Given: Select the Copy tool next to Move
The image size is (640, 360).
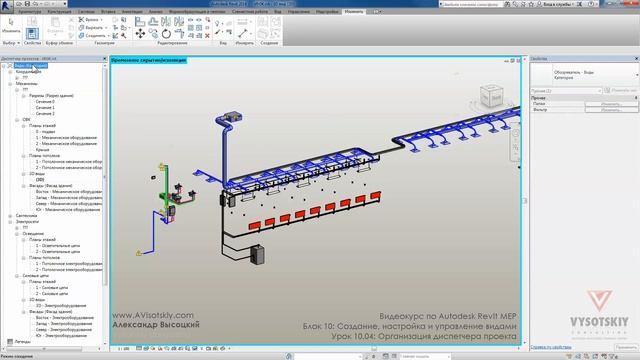Looking at the screenshot, I should tap(153, 33).
